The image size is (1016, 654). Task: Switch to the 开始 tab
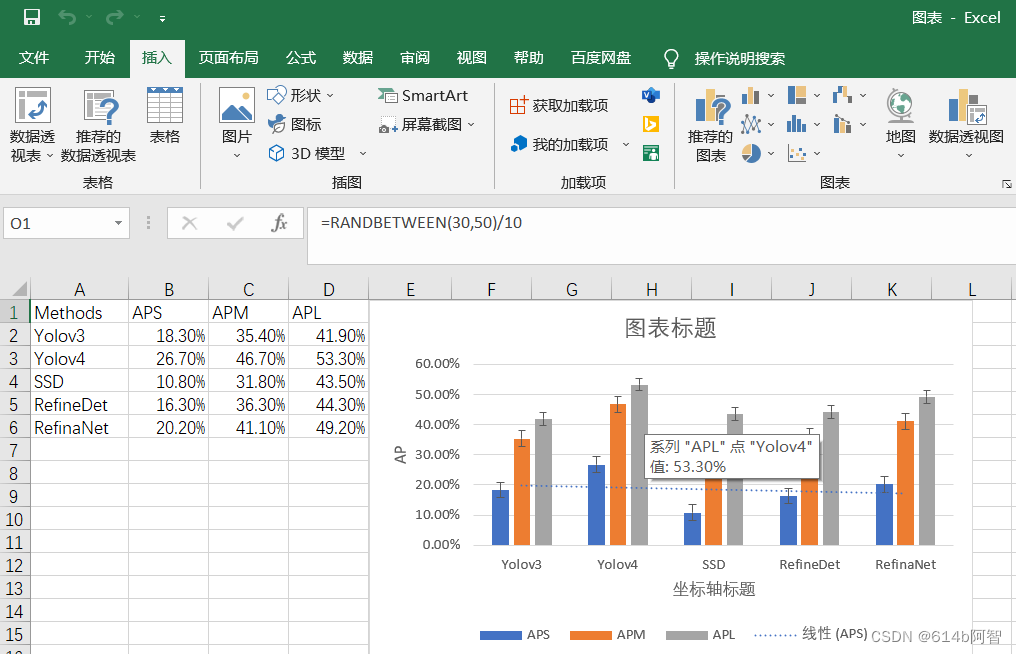(x=99, y=58)
